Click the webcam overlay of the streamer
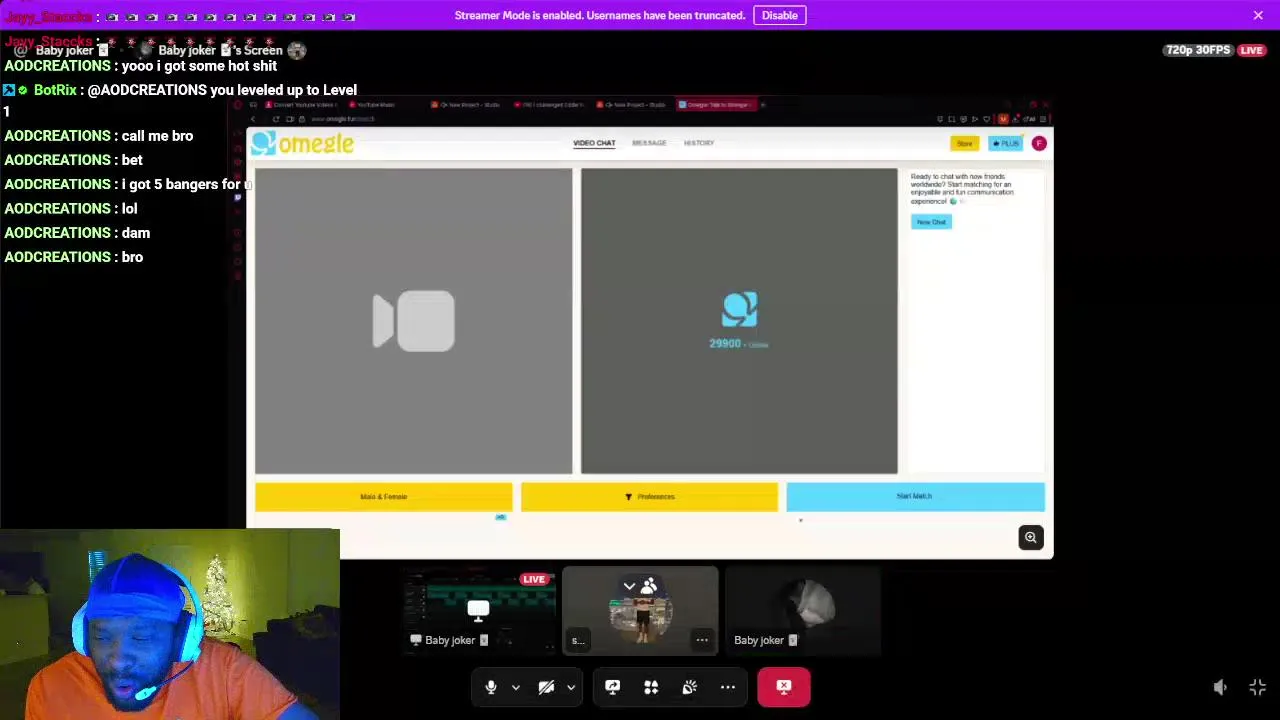 coord(170,624)
